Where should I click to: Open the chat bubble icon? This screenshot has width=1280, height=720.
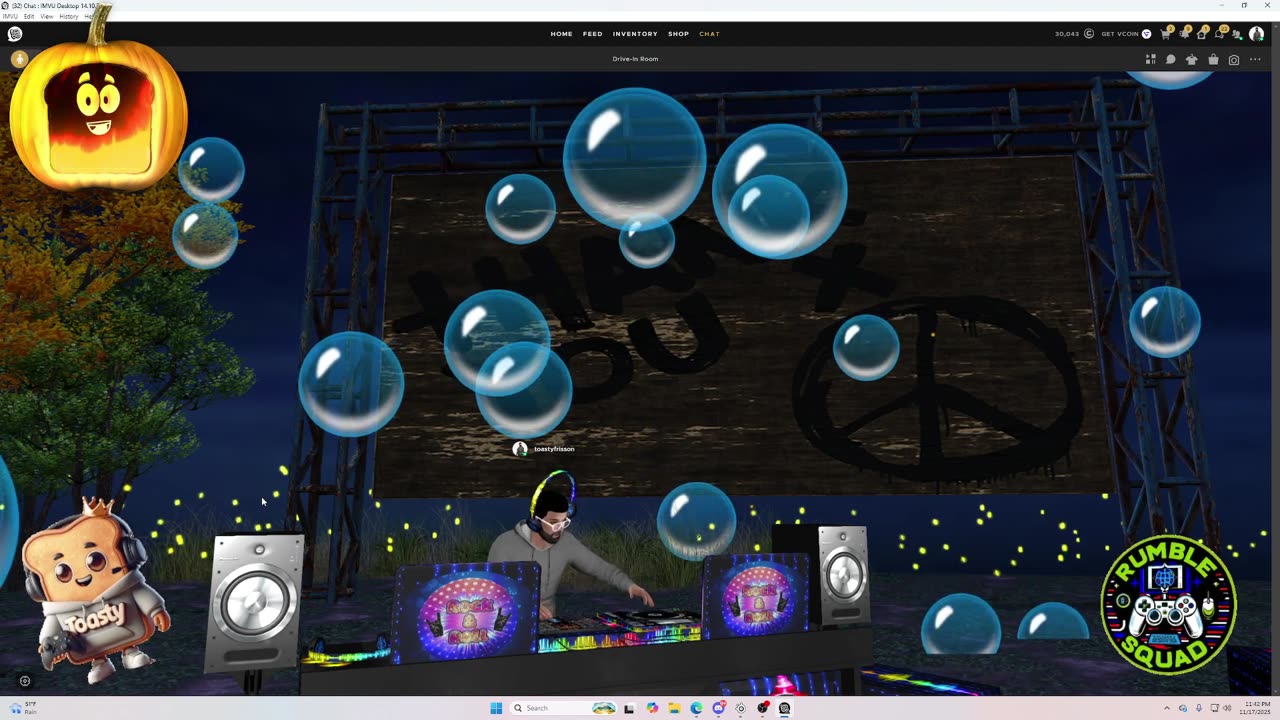click(1170, 60)
